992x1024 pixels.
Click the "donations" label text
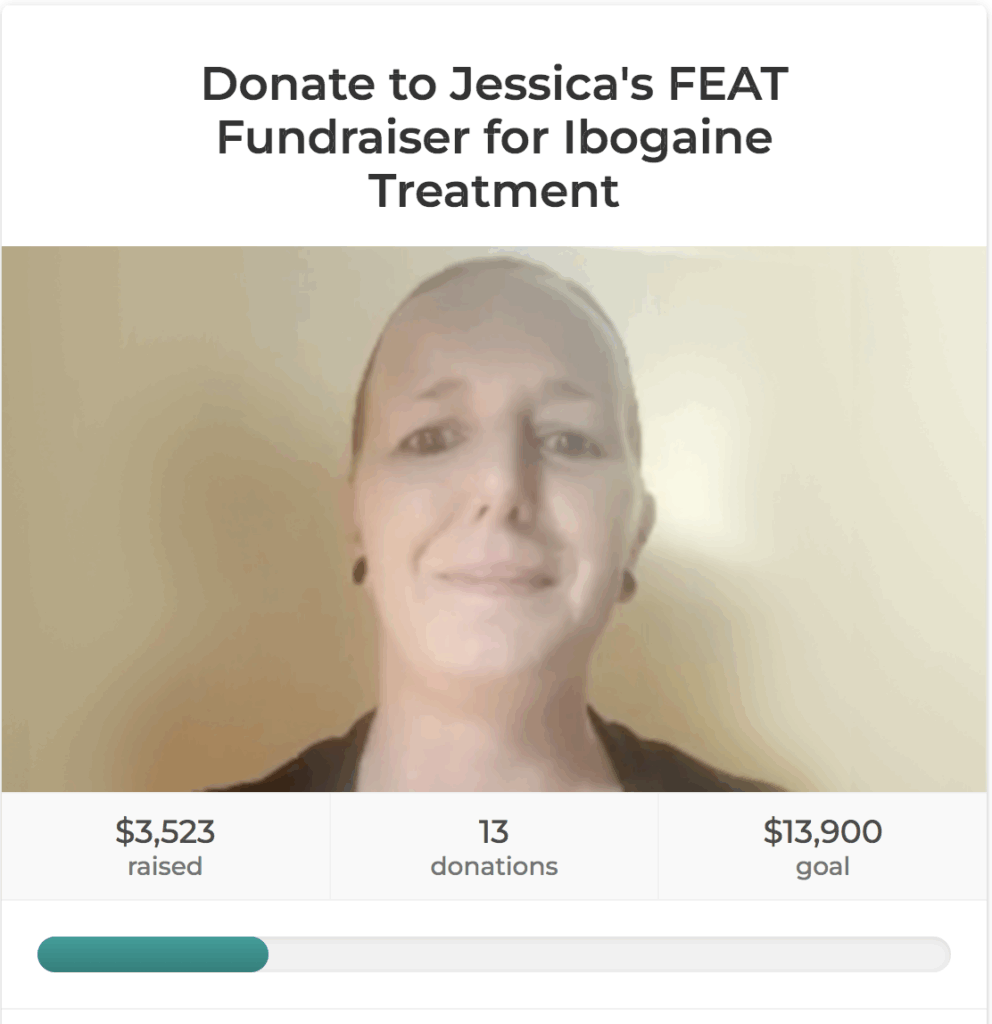point(494,867)
